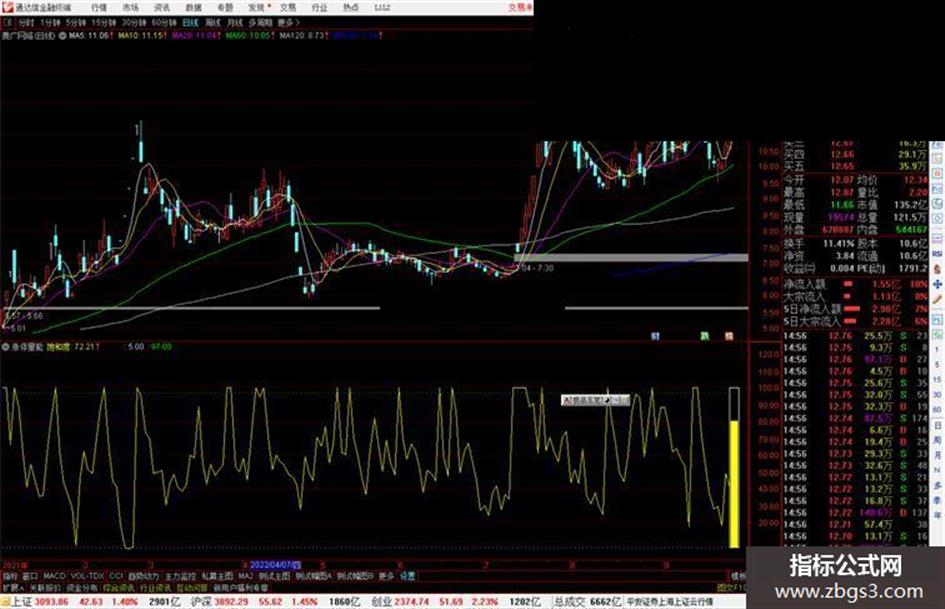This screenshot has height=609, width=945.
Task: Select 趋势动力 indicator tab
Action: click(x=144, y=576)
